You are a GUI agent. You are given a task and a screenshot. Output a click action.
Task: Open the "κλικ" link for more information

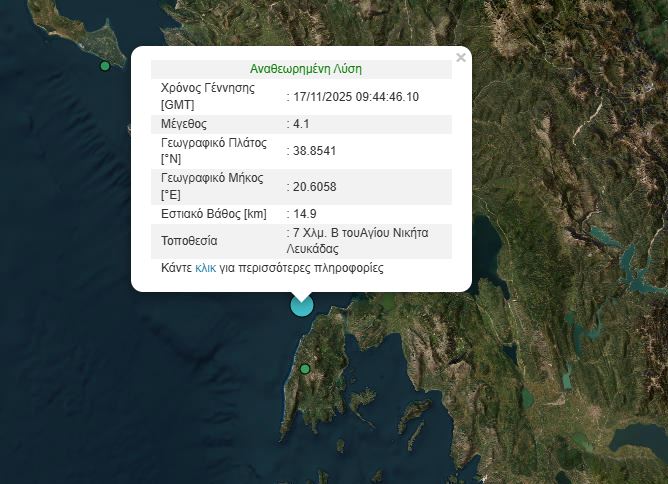click(x=206, y=269)
